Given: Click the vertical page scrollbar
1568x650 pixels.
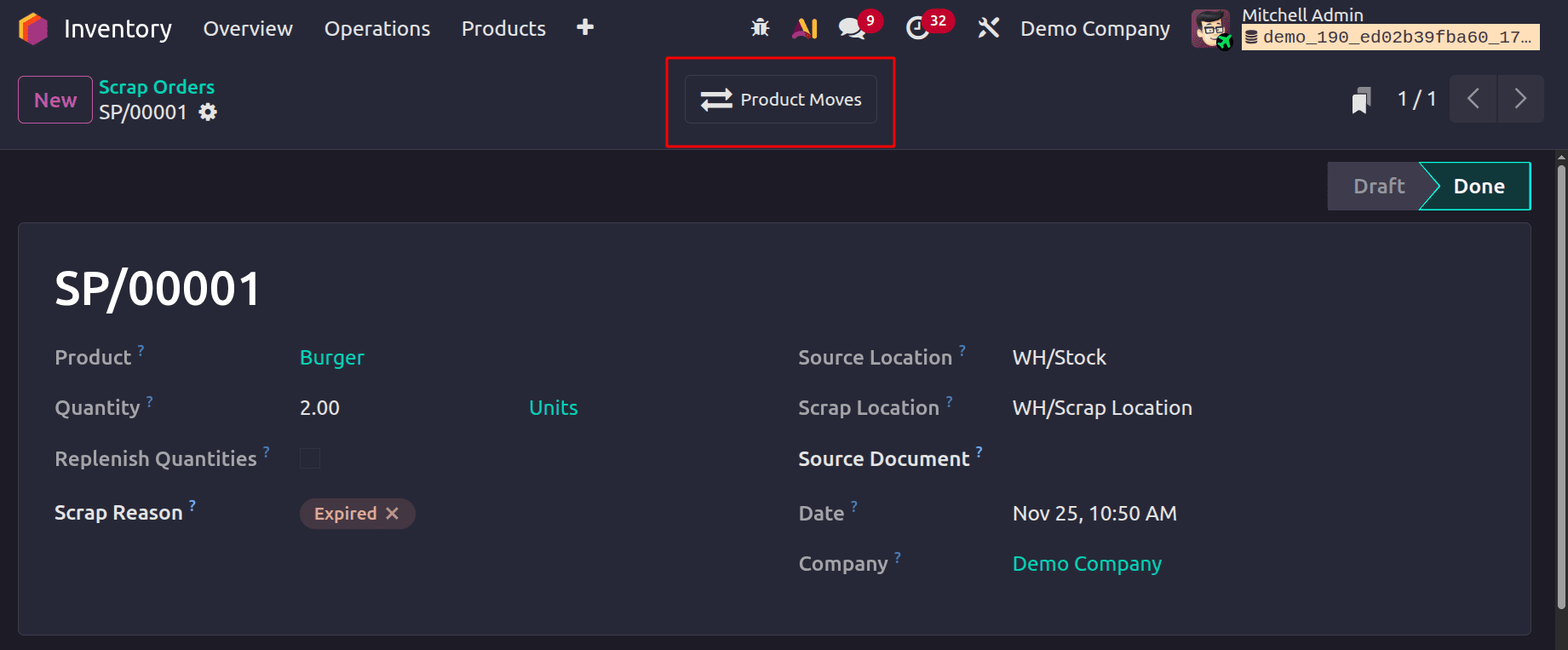Looking at the screenshot, I should click(x=1561, y=388).
